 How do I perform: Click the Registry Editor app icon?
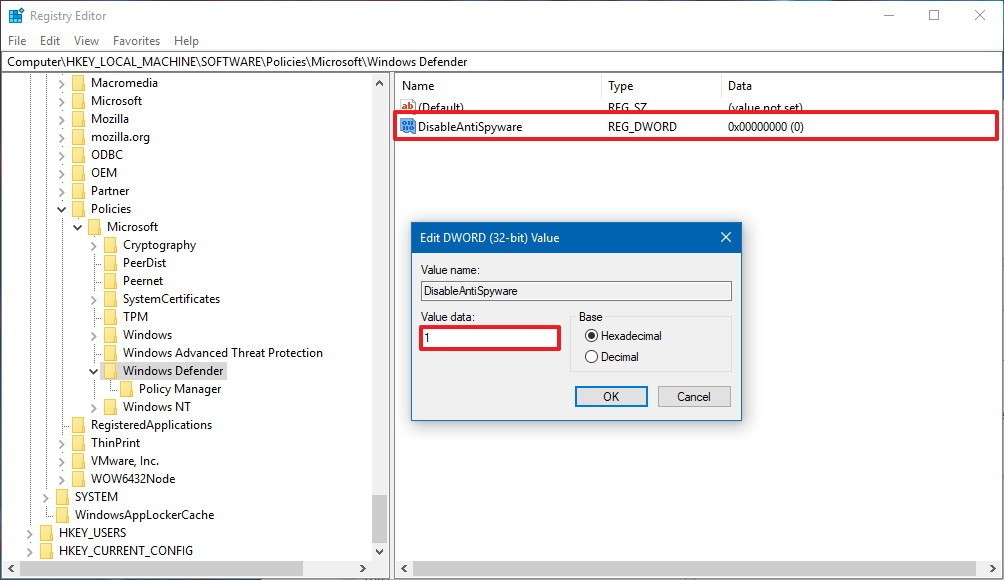(x=15, y=15)
